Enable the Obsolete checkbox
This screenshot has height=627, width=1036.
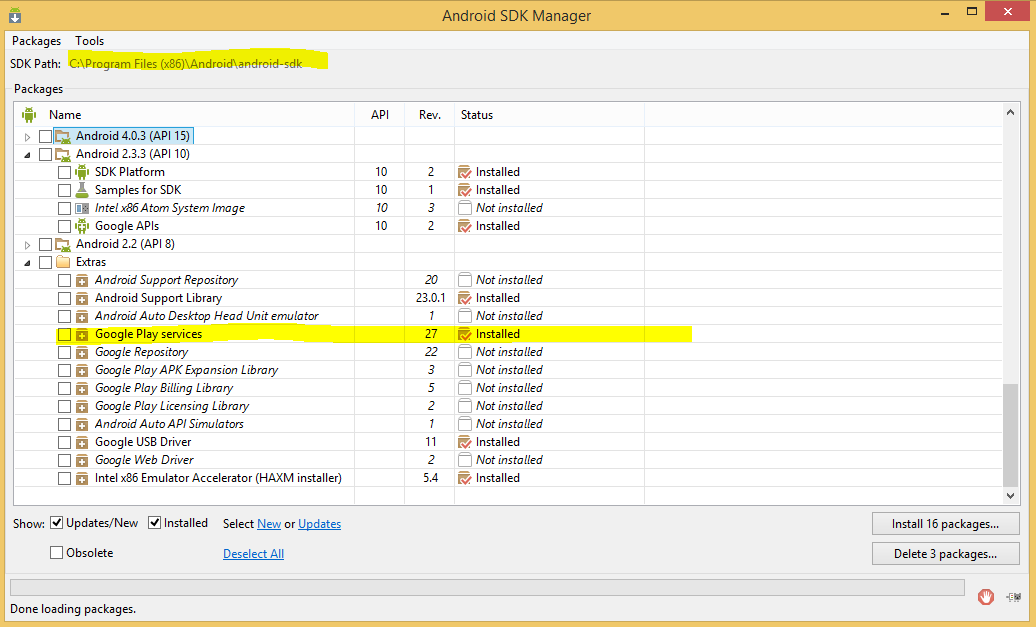[57, 553]
